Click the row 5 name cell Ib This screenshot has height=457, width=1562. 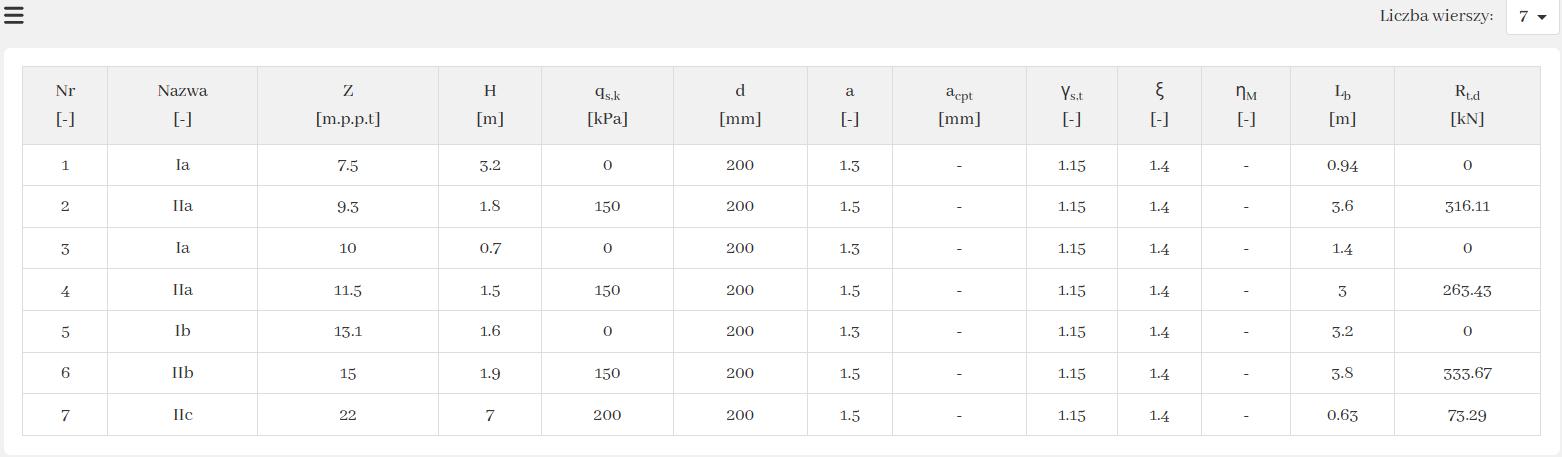click(x=182, y=332)
